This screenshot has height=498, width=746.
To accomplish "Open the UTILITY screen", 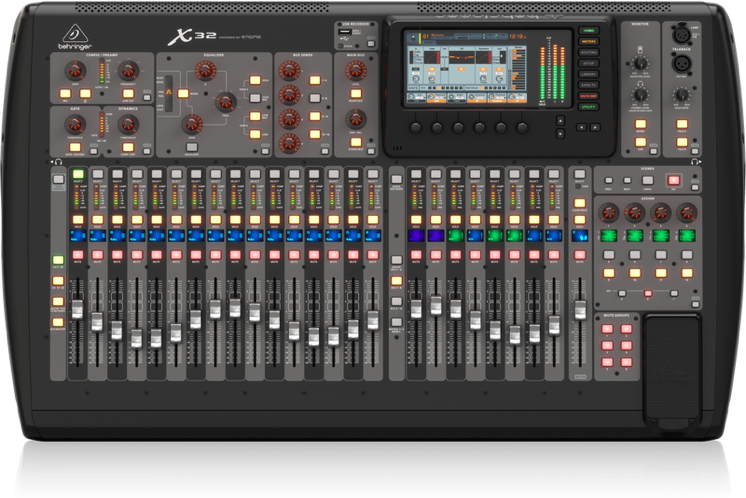I will [x=589, y=107].
